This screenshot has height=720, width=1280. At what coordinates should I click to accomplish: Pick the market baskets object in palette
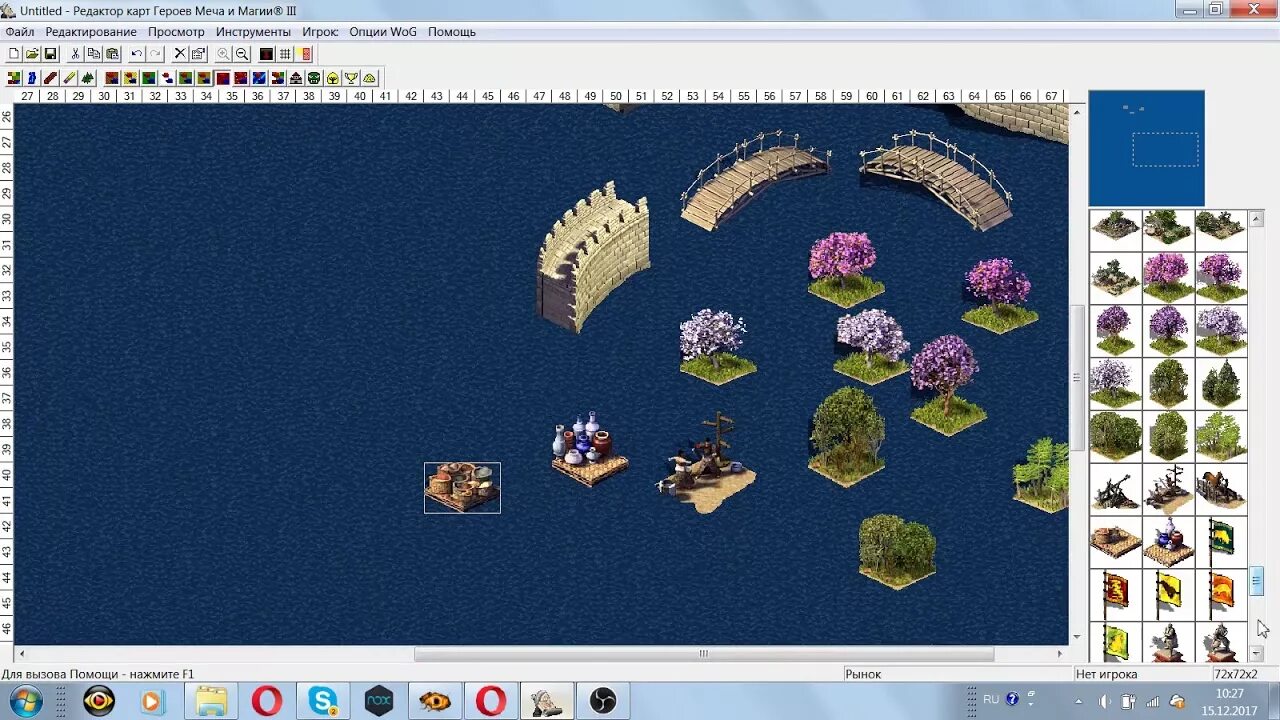1115,540
